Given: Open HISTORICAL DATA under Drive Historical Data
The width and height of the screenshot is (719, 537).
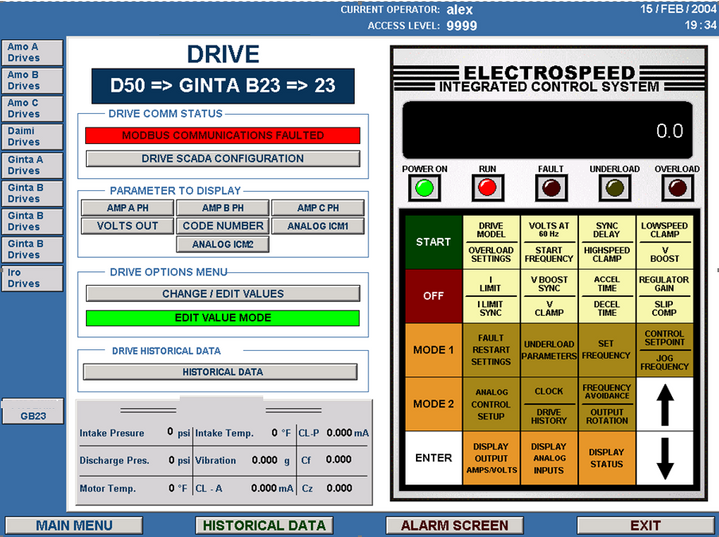Looking at the screenshot, I should coord(220,372).
